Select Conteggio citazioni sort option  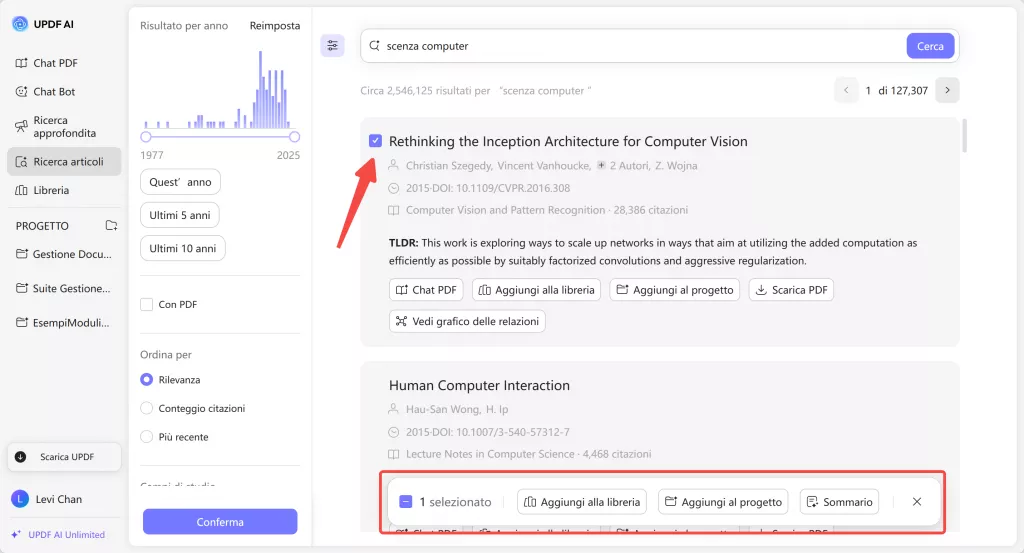pyautogui.click(x=147, y=408)
